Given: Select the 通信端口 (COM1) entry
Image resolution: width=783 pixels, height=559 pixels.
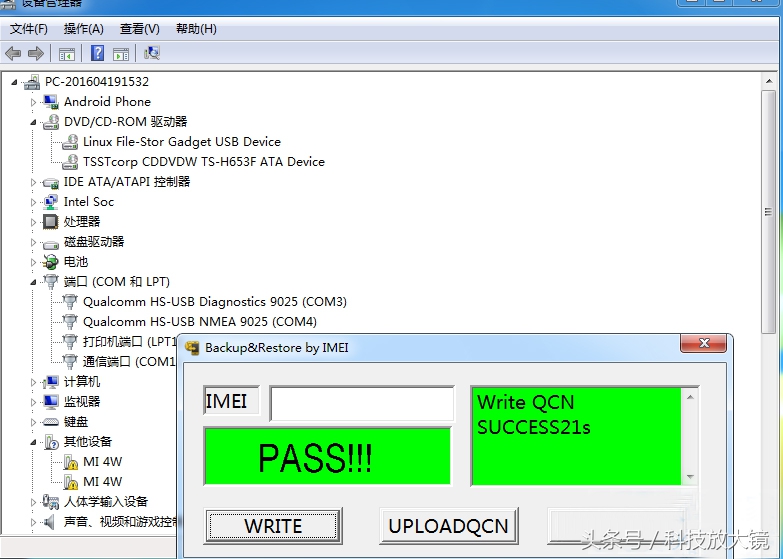Looking at the screenshot, I should (129, 362).
